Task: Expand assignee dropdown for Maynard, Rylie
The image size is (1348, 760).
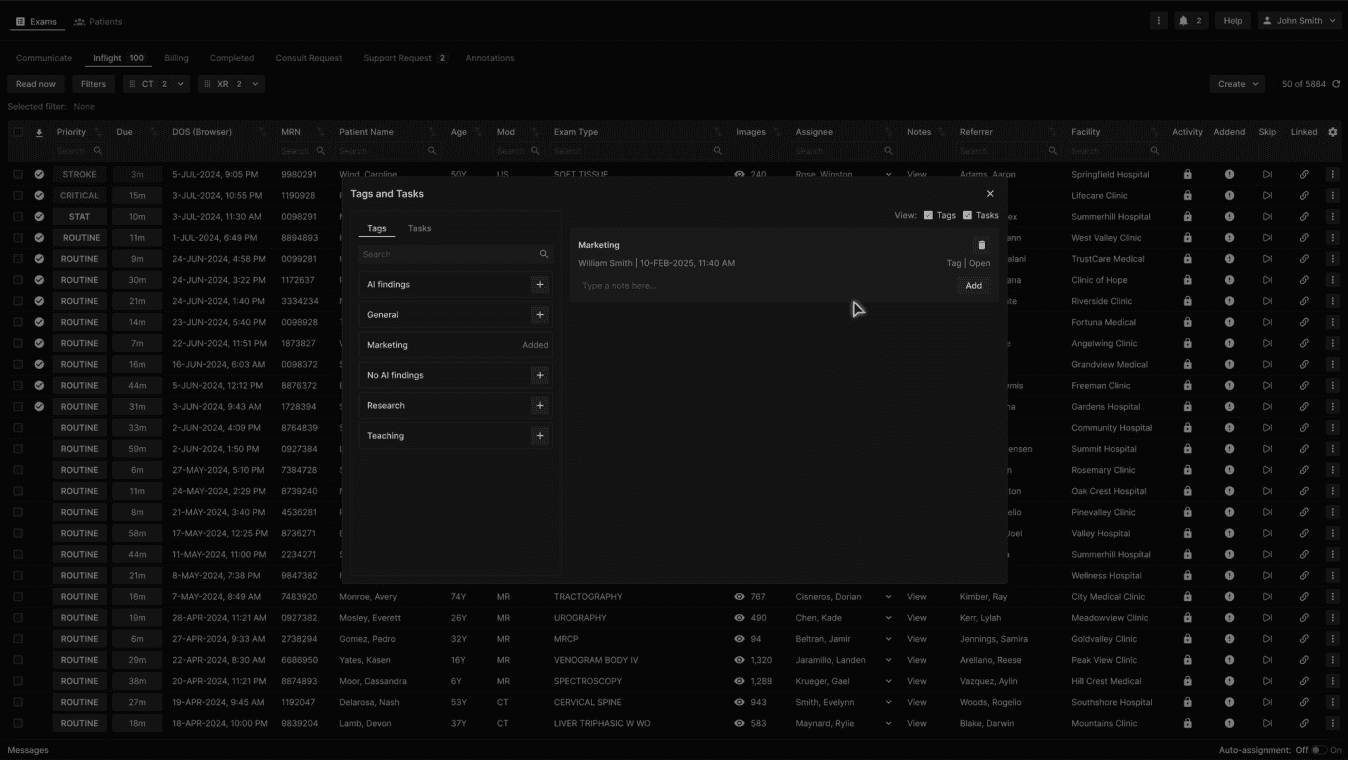Action: pyautogui.click(x=888, y=724)
